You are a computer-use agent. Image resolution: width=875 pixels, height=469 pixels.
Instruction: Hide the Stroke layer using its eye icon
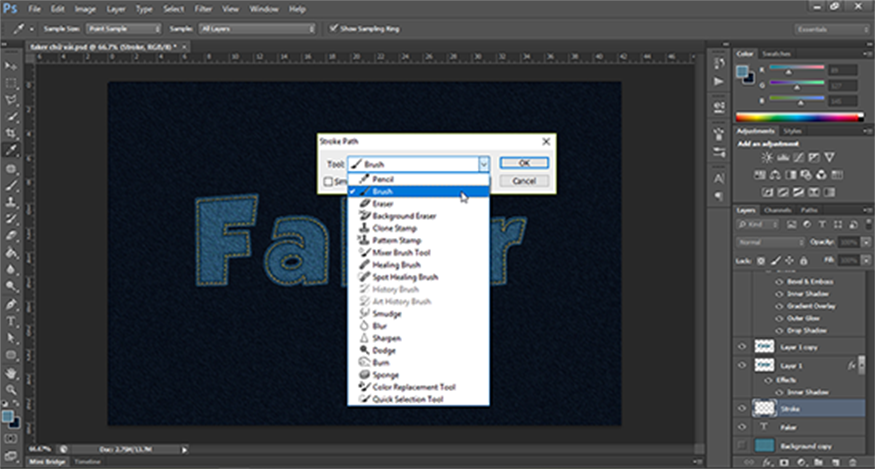(x=741, y=408)
